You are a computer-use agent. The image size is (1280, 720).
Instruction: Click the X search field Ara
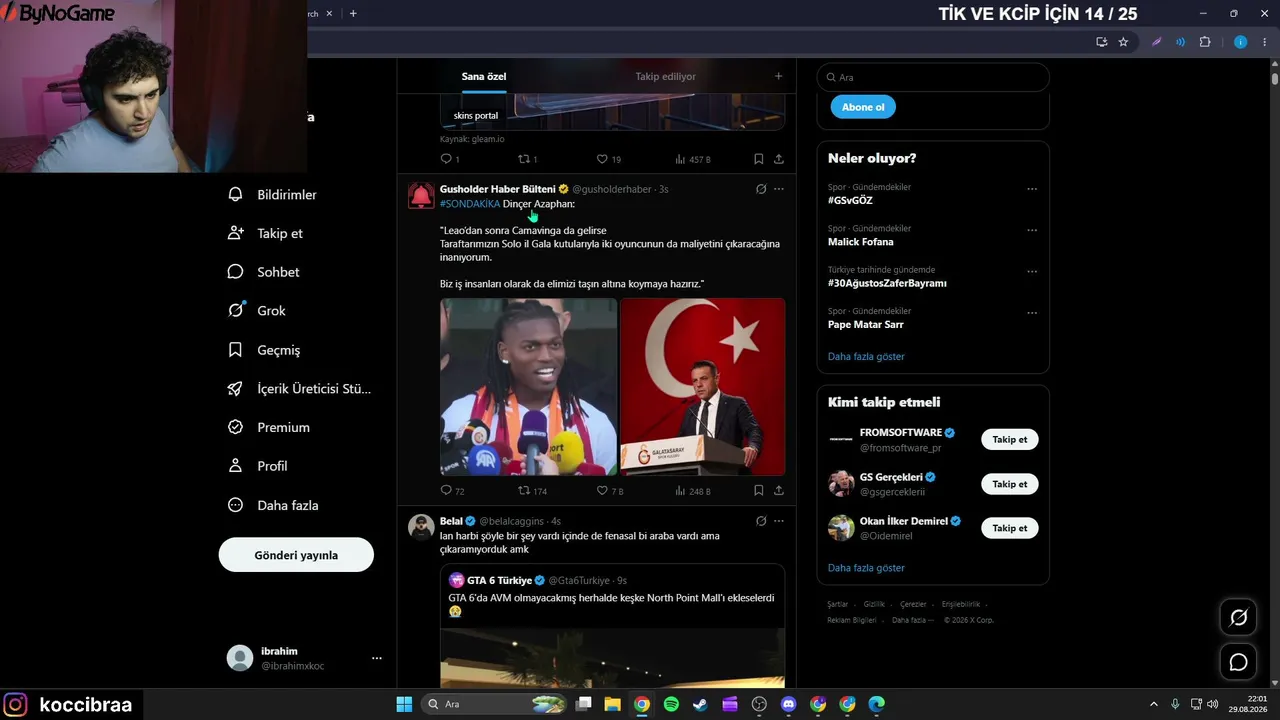[x=933, y=77]
